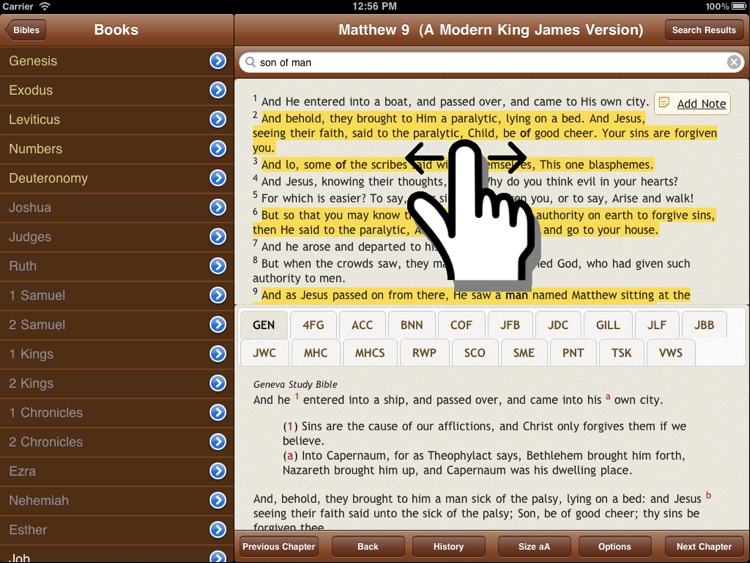The height and width of the screenshot is (563, 750).
Task: Tap the blue arrow beside 1 Chronicles
Action: coord(218,412)
